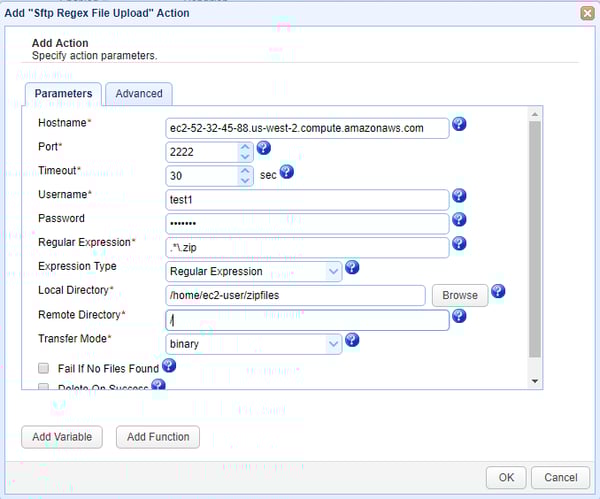600x499 pixels.
Task: Open the Transfer Mode binary dropdown
Action: (333, 344)
